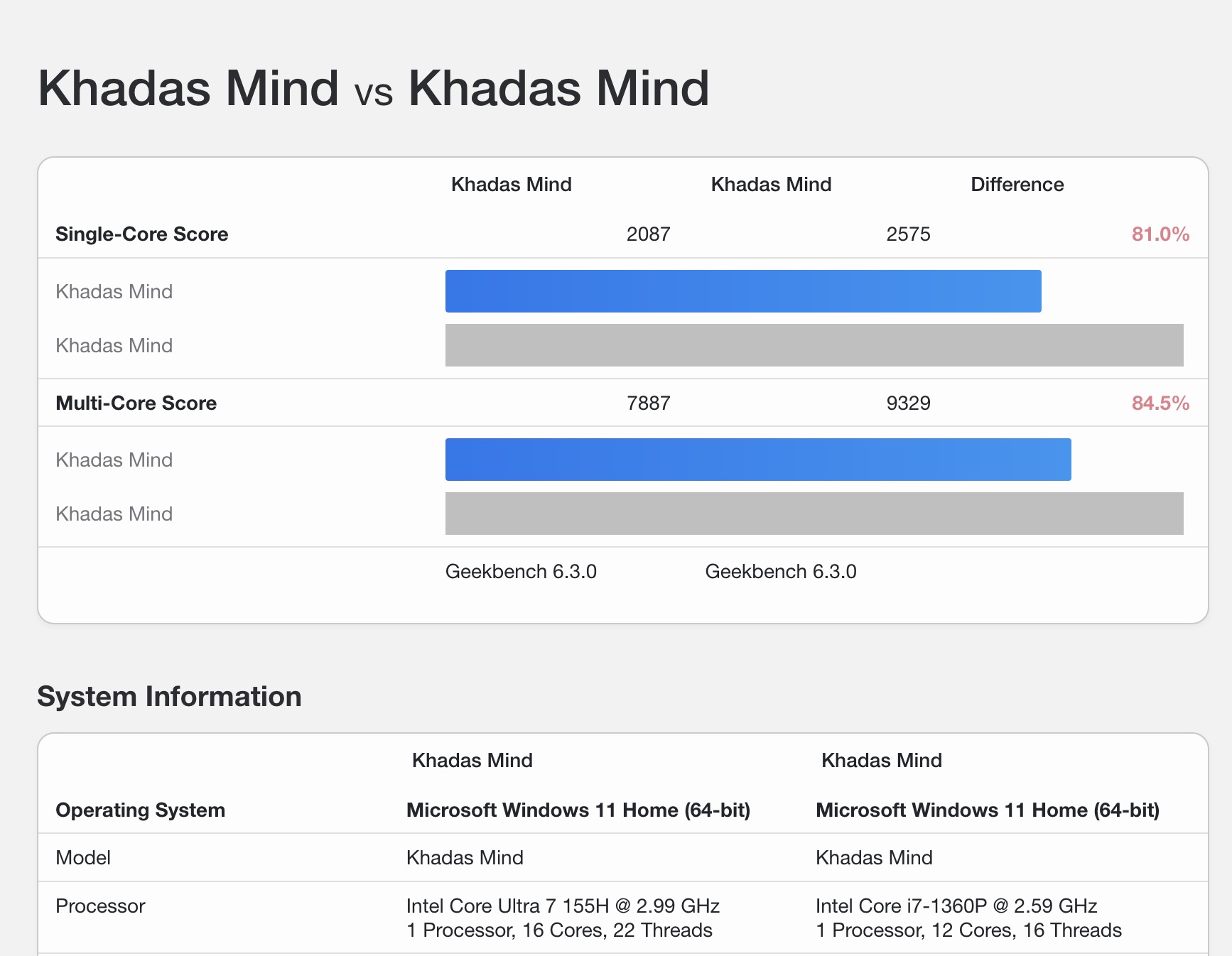This screenshot has height=956, width=1232.
Task: Click the single-core score value 2087
Action: coord(648,234)
